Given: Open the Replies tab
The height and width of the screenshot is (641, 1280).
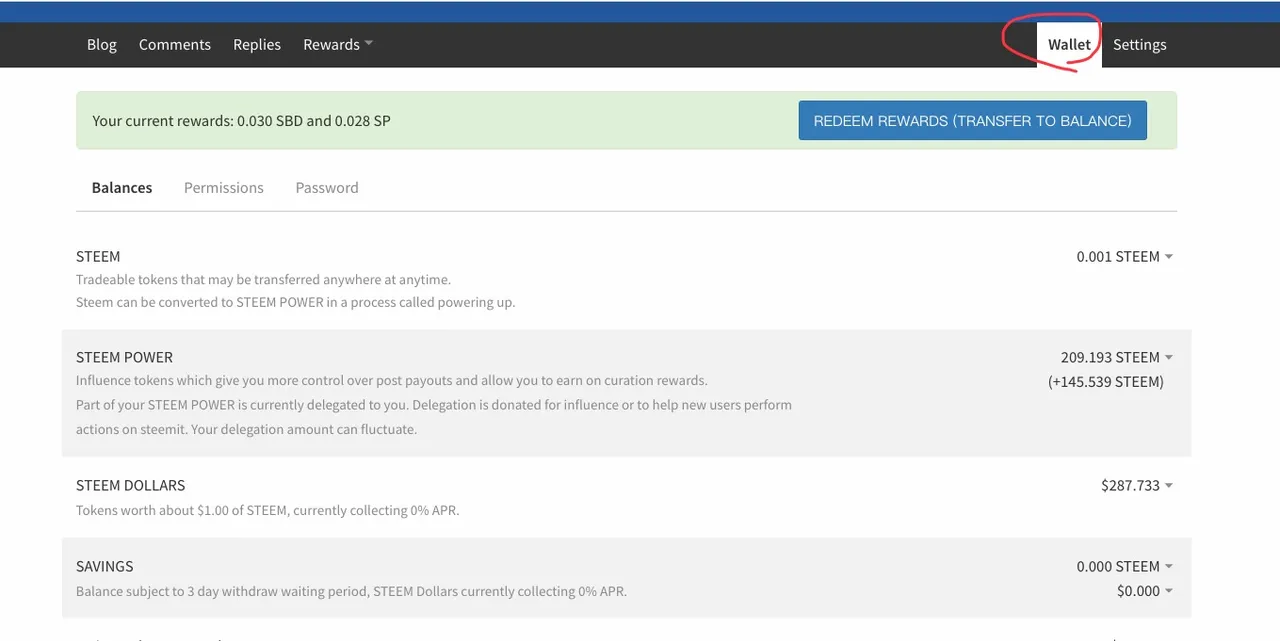Looking at the screenshot, I should click(x=257, y=44).
